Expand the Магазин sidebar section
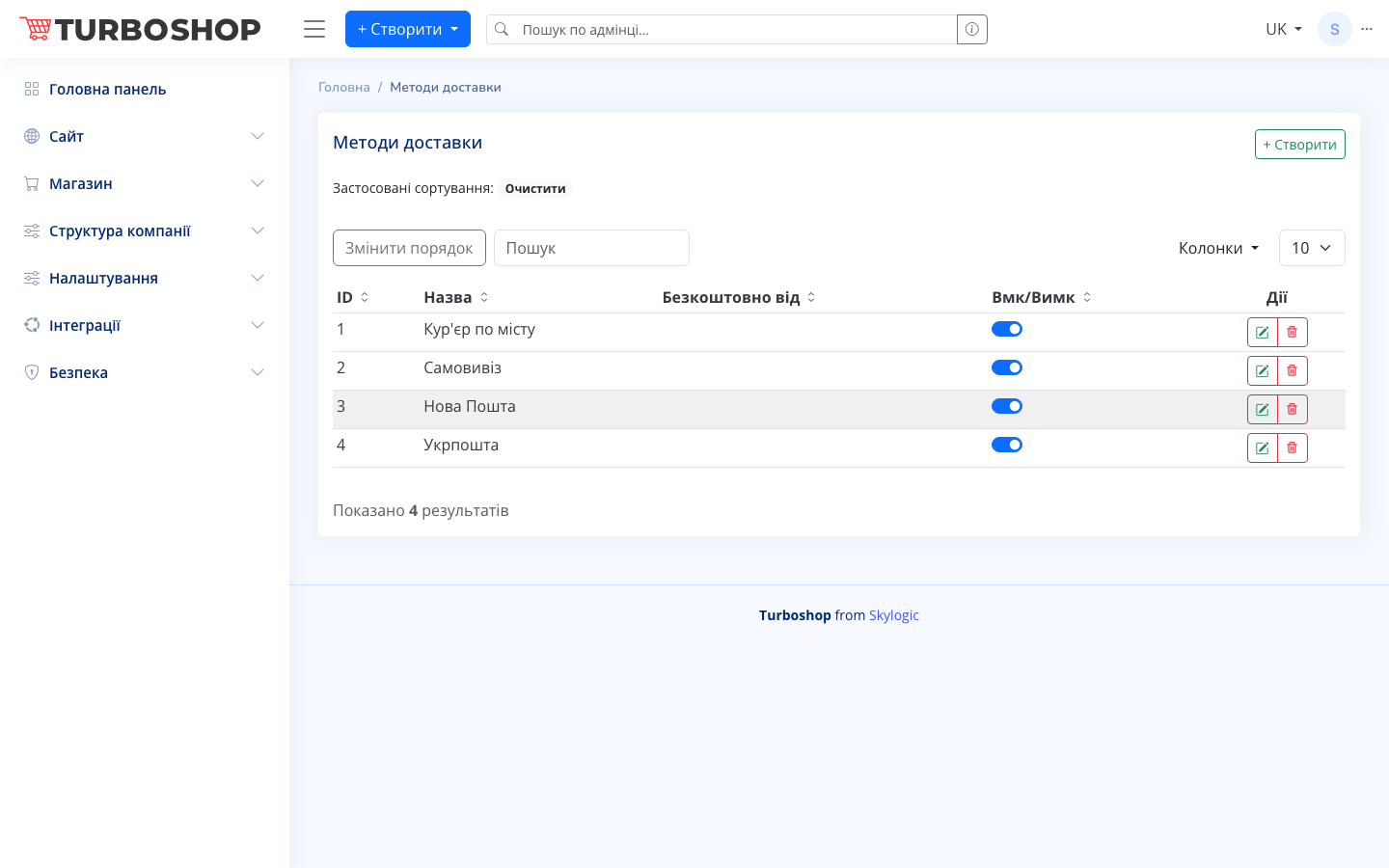Screen dimensions: 1389x868 (x=145, y=183)
